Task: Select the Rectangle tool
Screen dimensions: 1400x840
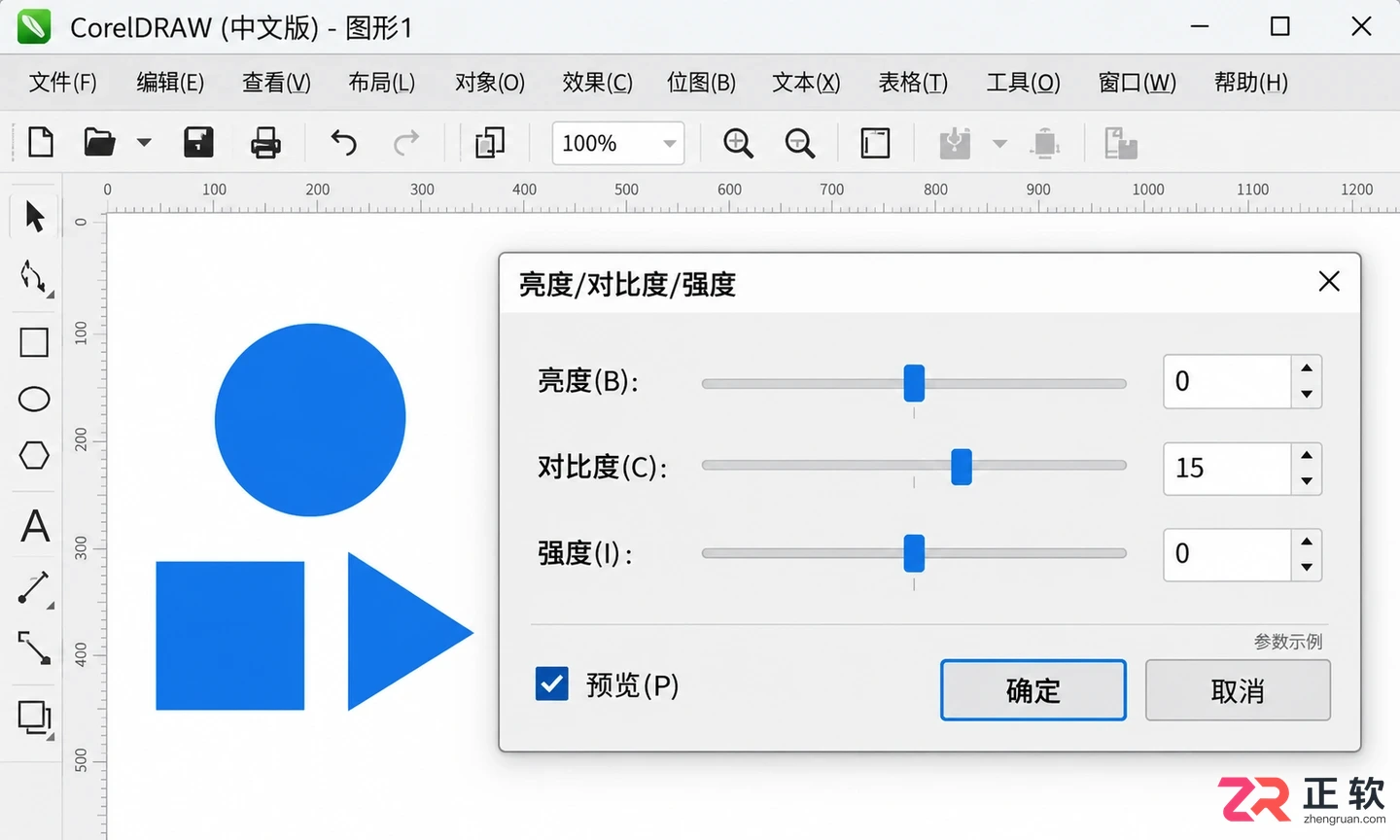Action: pyautogui.click(x=34, y=342)
